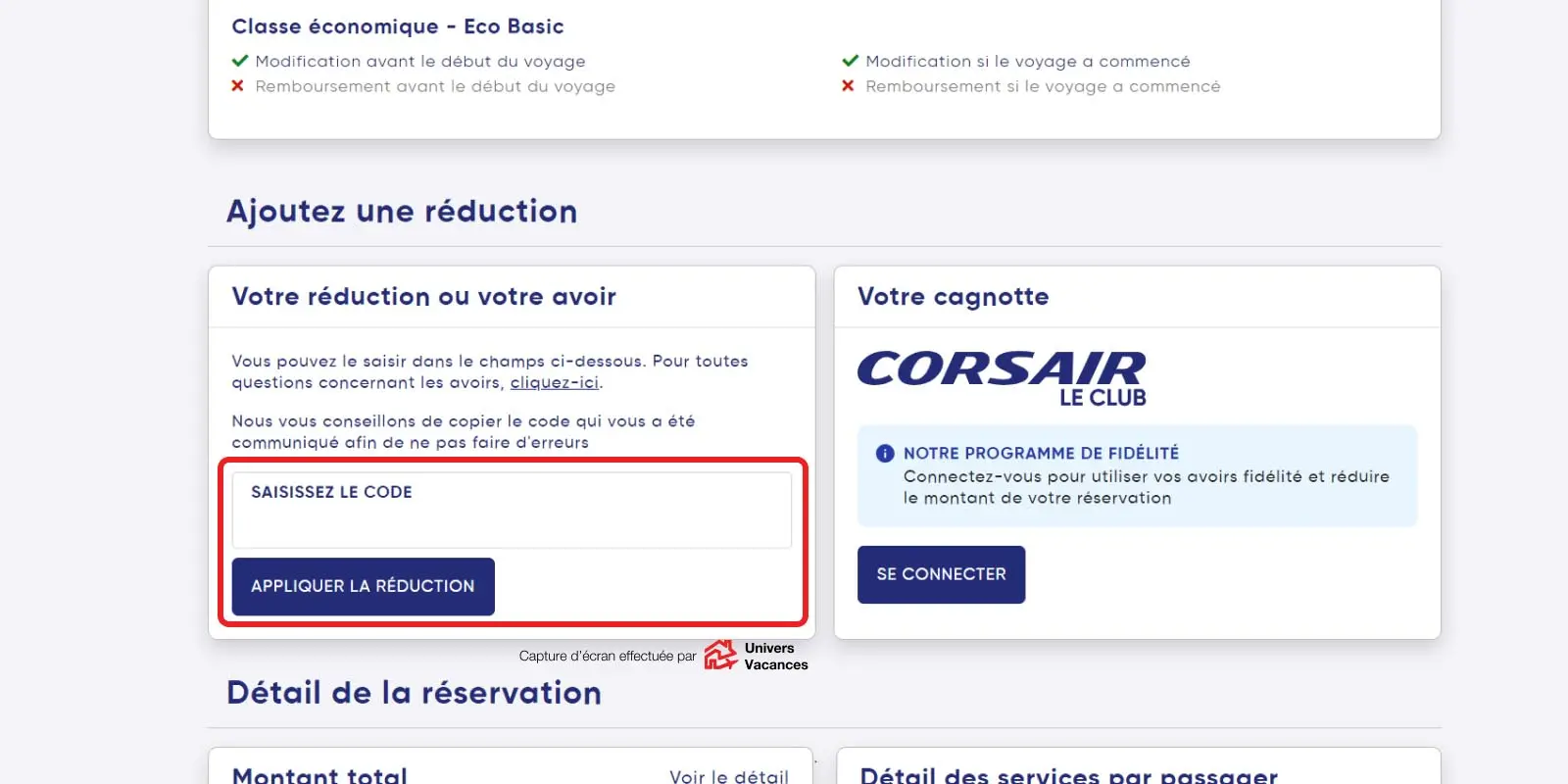Click the Corsair Le Club logo

point(1002,378)
